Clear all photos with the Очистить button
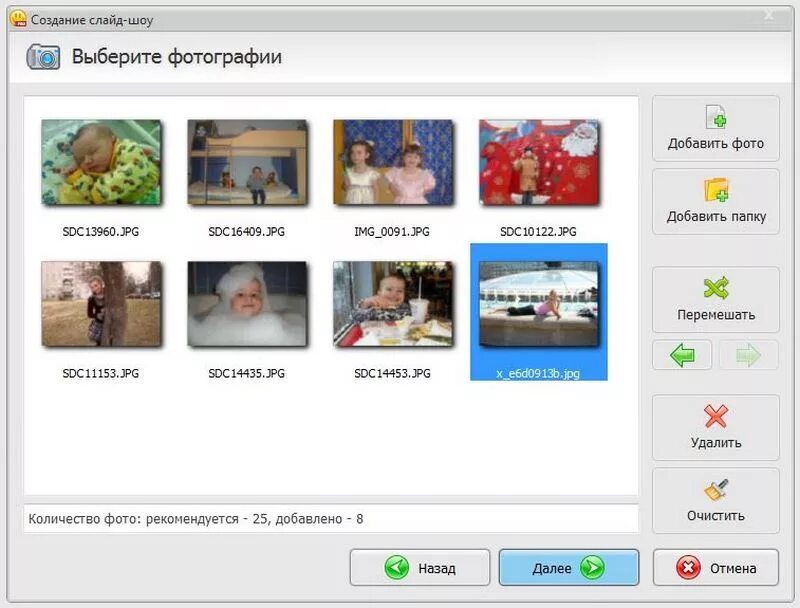Viewport: 800px width, 608px height. click(715, 501)
